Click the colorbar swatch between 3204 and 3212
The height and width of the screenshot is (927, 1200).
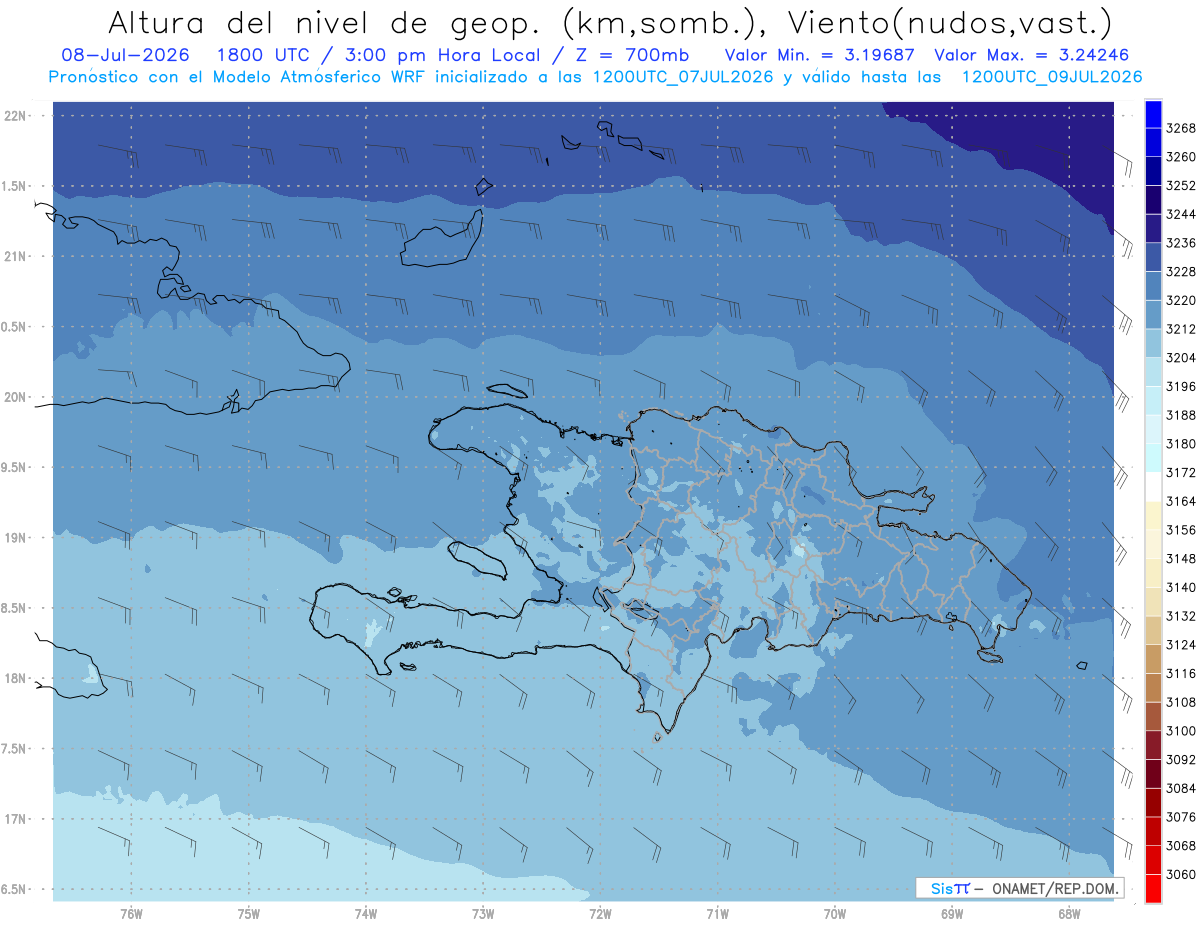pyautogui.click(x=1153, y=343)
